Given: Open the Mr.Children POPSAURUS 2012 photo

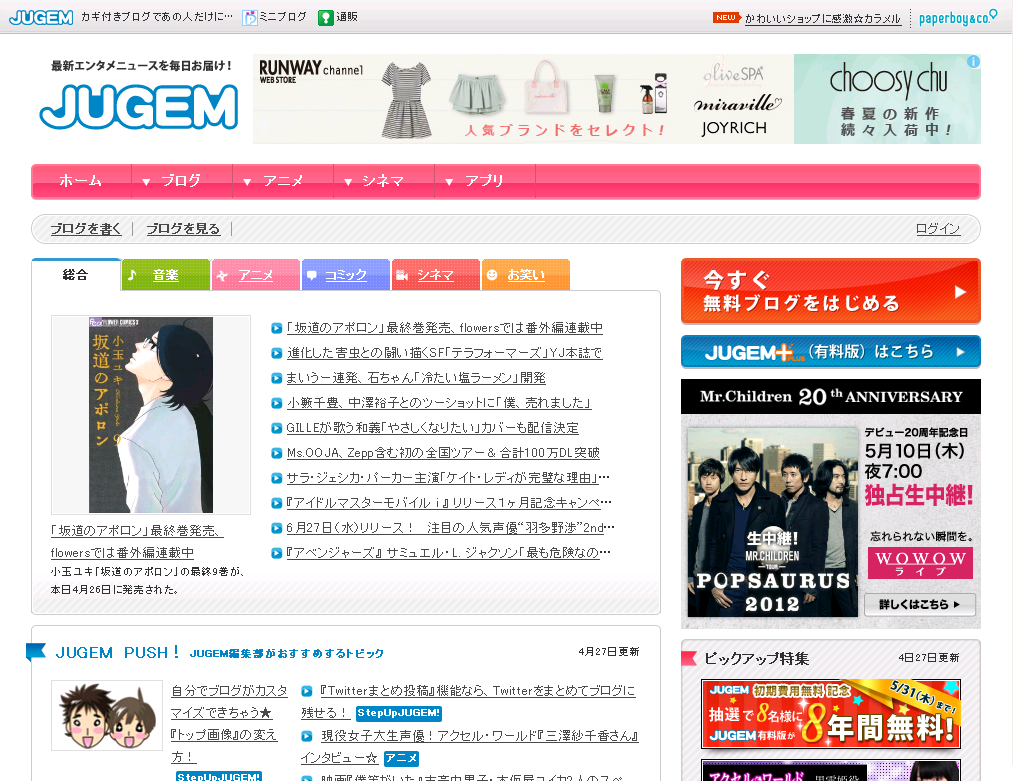Looking at the screenshot, I should pos(772,522).
